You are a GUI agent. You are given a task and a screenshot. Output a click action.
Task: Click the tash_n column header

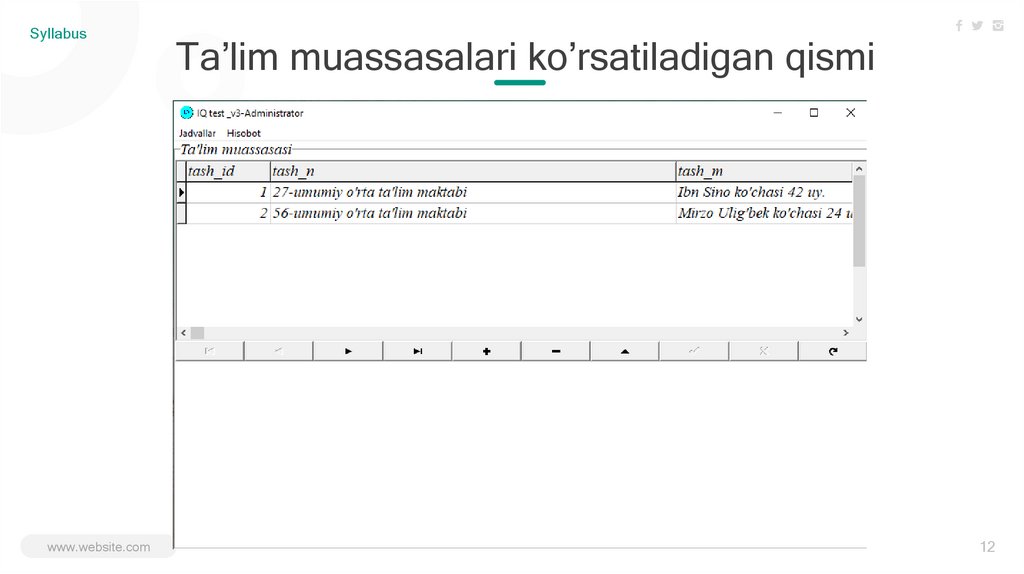[473, 171]
